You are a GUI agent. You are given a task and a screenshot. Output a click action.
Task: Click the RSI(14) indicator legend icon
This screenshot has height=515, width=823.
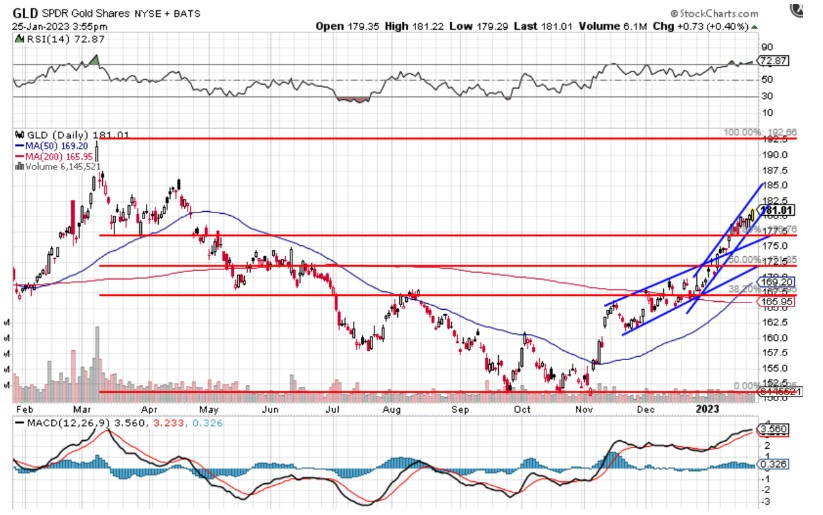[x=18, y=38]
